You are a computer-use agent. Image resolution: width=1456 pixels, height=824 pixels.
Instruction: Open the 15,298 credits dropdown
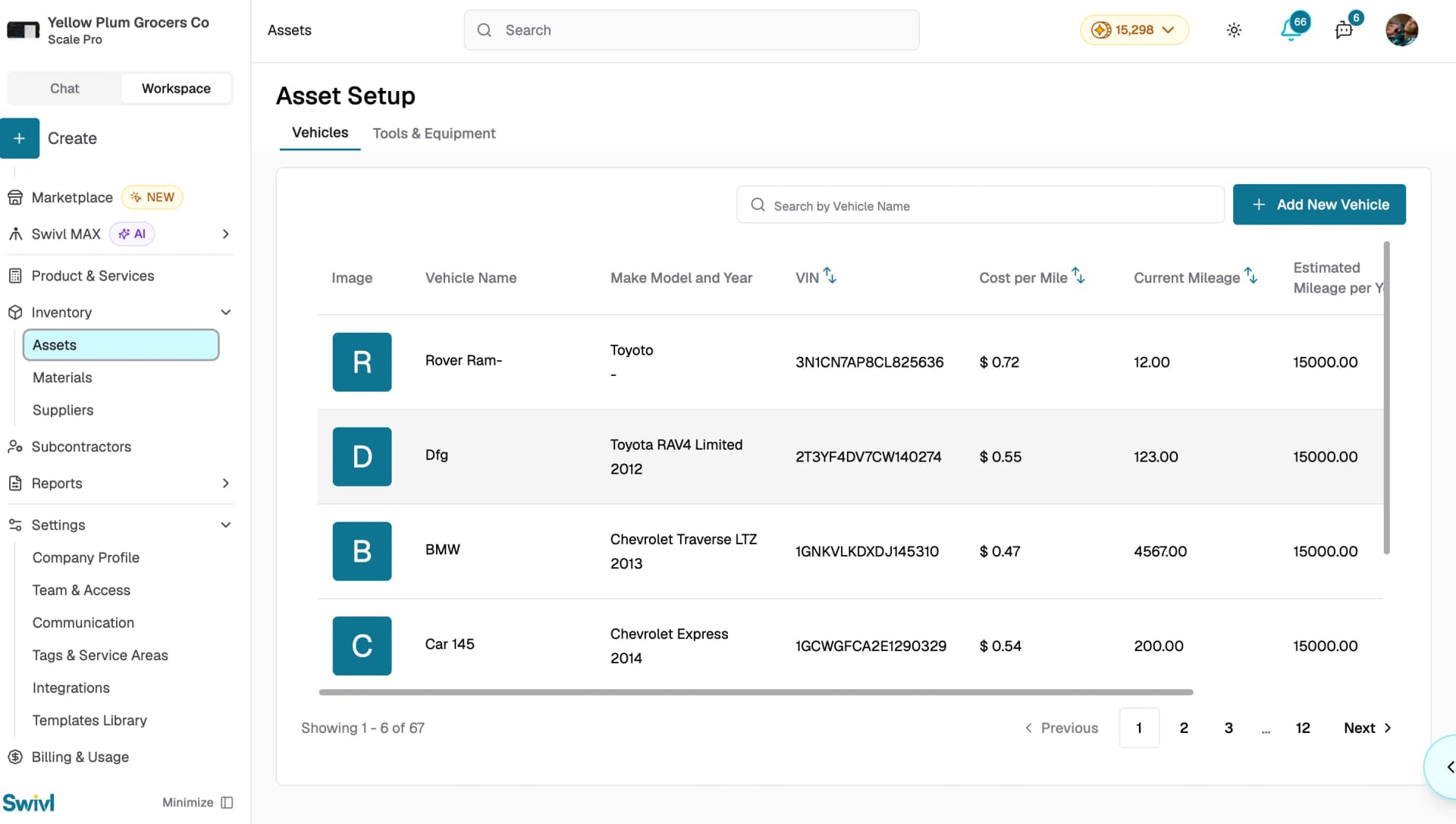pyautogui.click(x=1134, y=30)
